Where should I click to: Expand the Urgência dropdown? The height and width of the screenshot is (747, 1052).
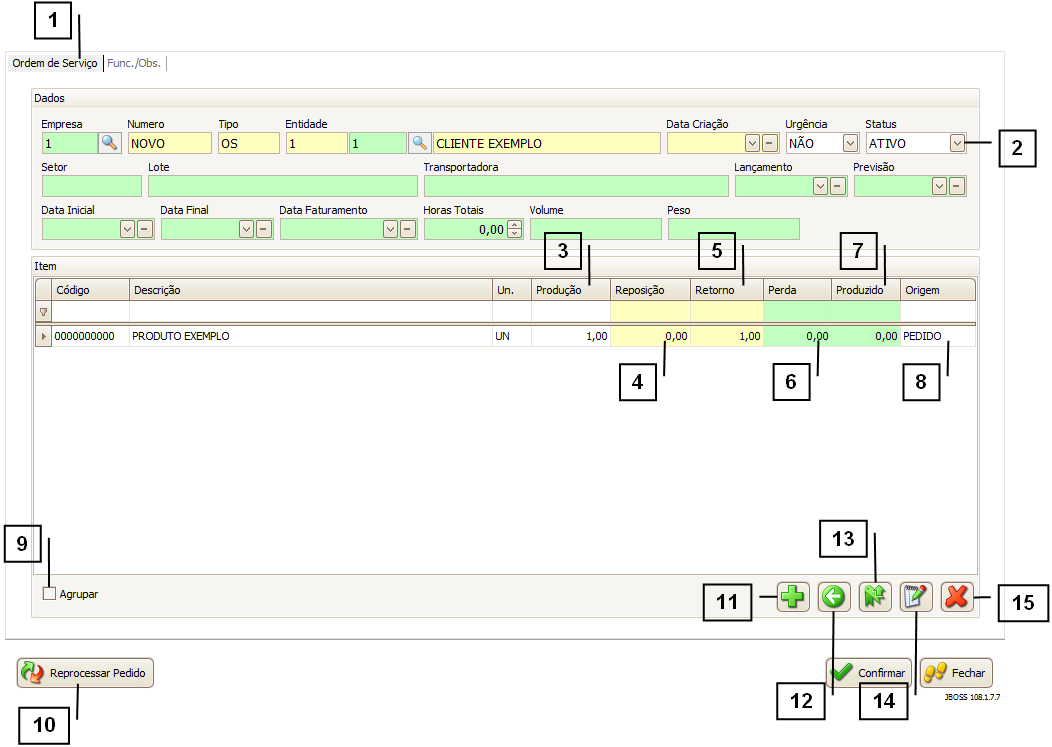[x=850, y=143]
